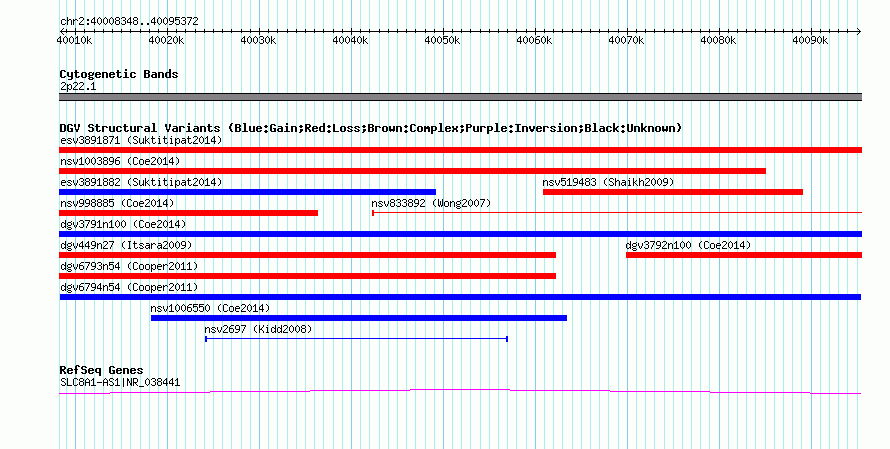Screen dimensions: 890x449
Task: Select the red nsv519483 loss bar
Action: [673, 192]
